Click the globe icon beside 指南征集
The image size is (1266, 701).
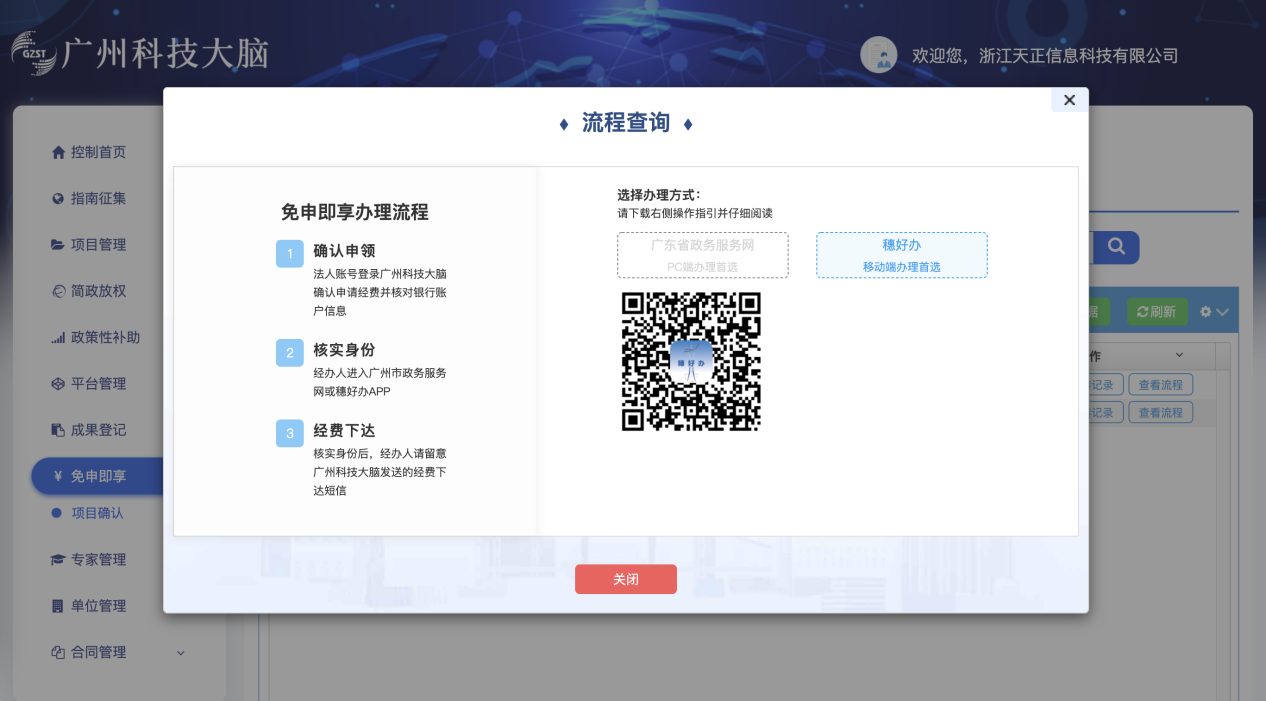point(58,199)
